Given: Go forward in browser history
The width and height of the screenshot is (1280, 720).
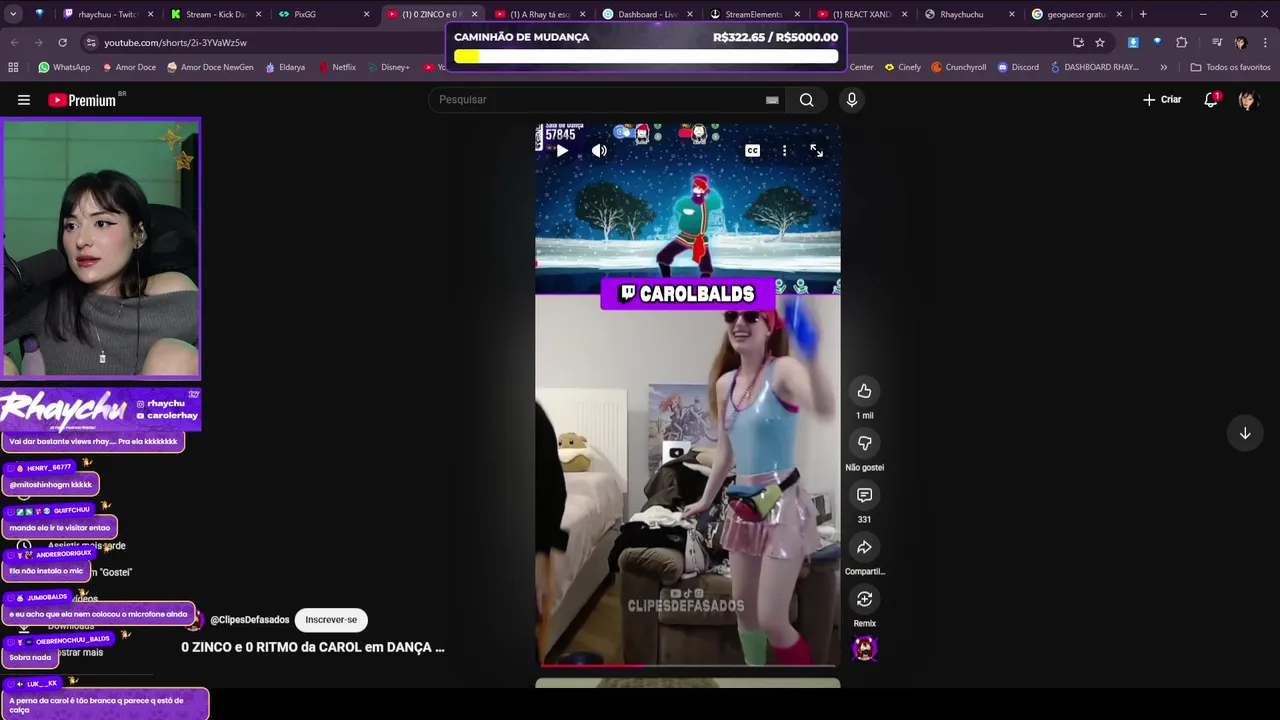Looking at the screenshot, I should coord(38,43).
